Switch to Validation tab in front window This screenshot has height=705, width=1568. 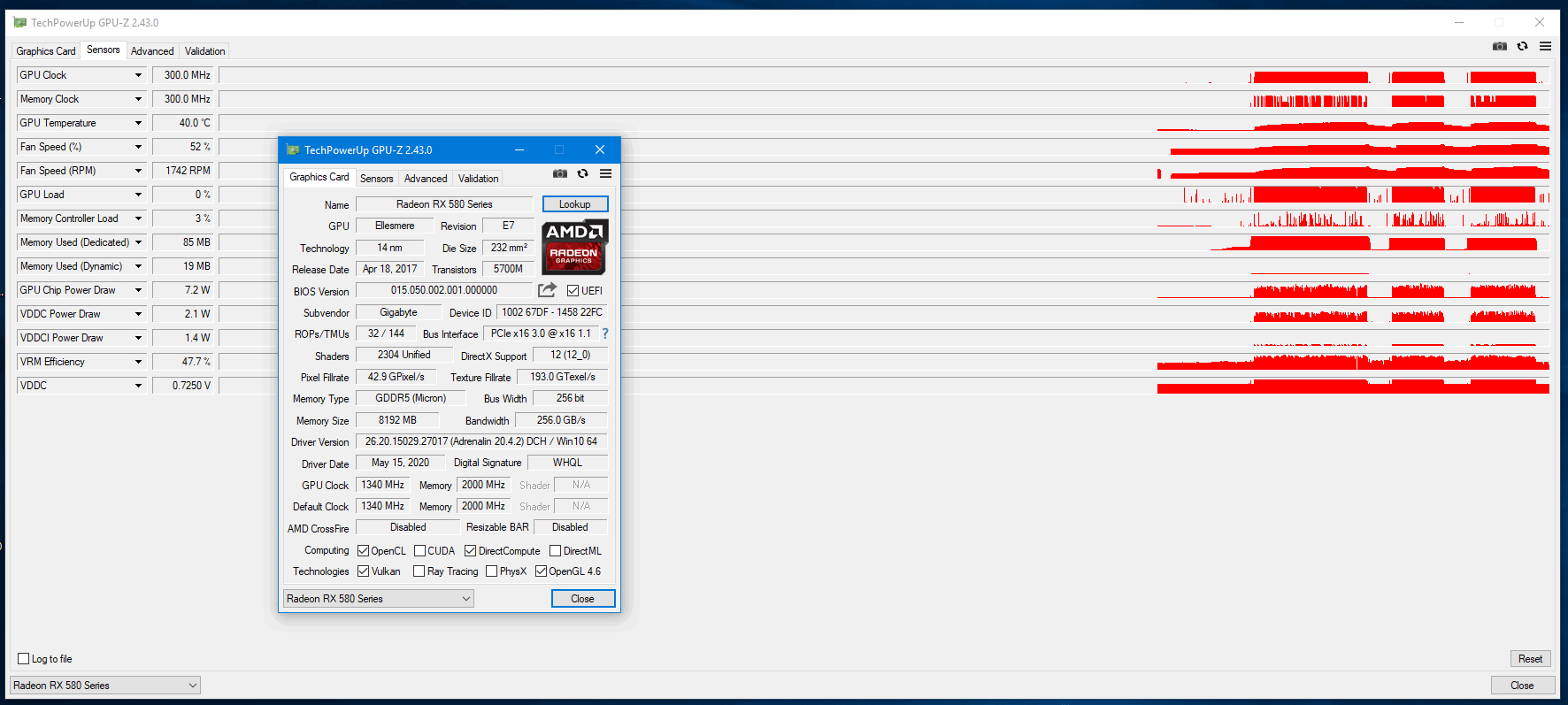pos(478,179)
